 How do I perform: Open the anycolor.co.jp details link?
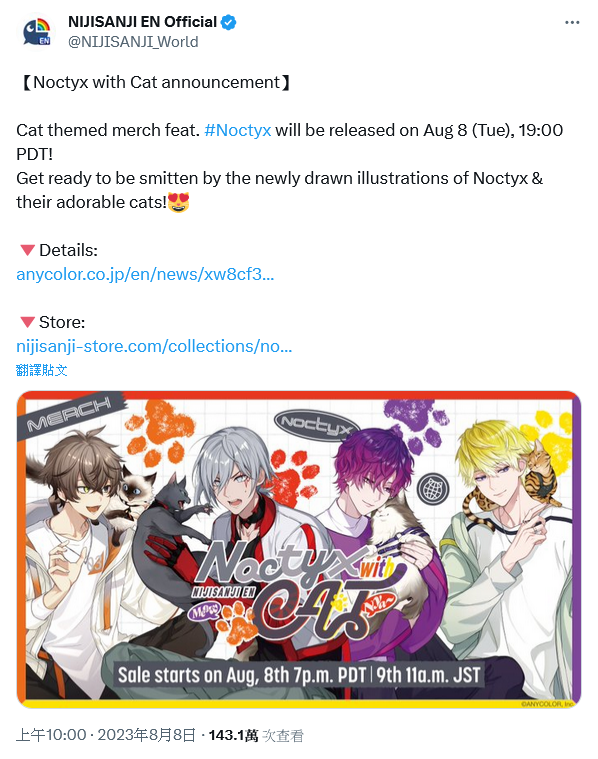coord(145,274)
